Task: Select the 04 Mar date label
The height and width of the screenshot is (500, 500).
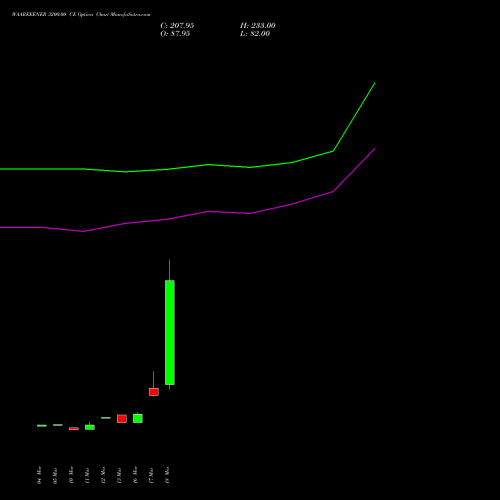Action: tap(39, 475)
